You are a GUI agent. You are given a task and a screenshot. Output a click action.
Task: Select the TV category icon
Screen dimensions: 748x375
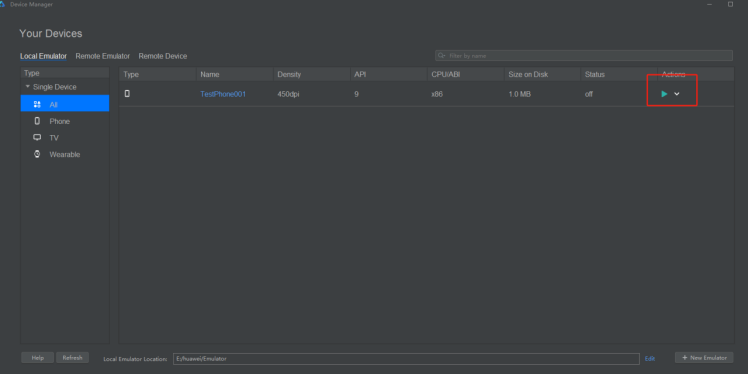[x=37, y=137]
